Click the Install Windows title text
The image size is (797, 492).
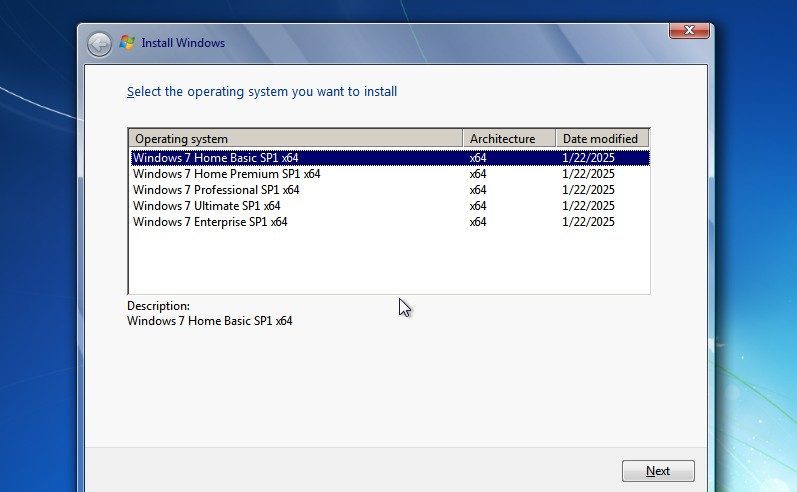tap(183, 43)
